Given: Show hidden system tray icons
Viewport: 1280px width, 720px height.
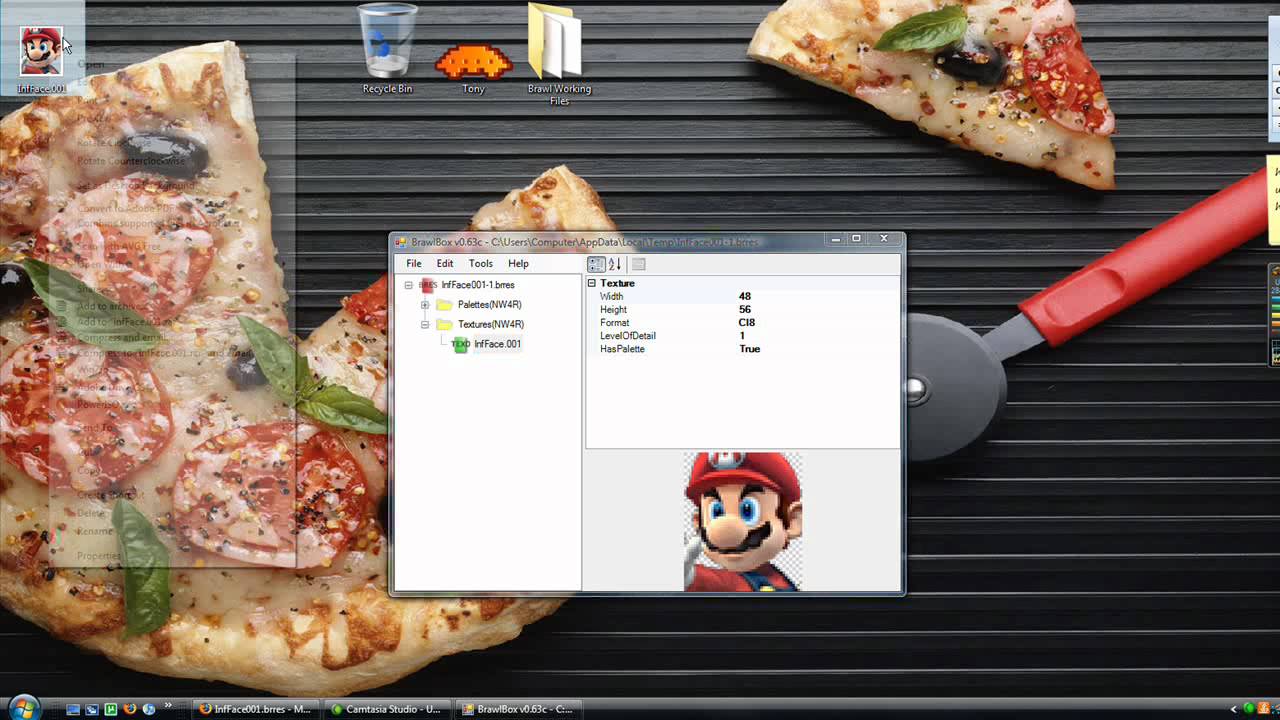Looking at the screenshot, I should (x=1234, y=709).
